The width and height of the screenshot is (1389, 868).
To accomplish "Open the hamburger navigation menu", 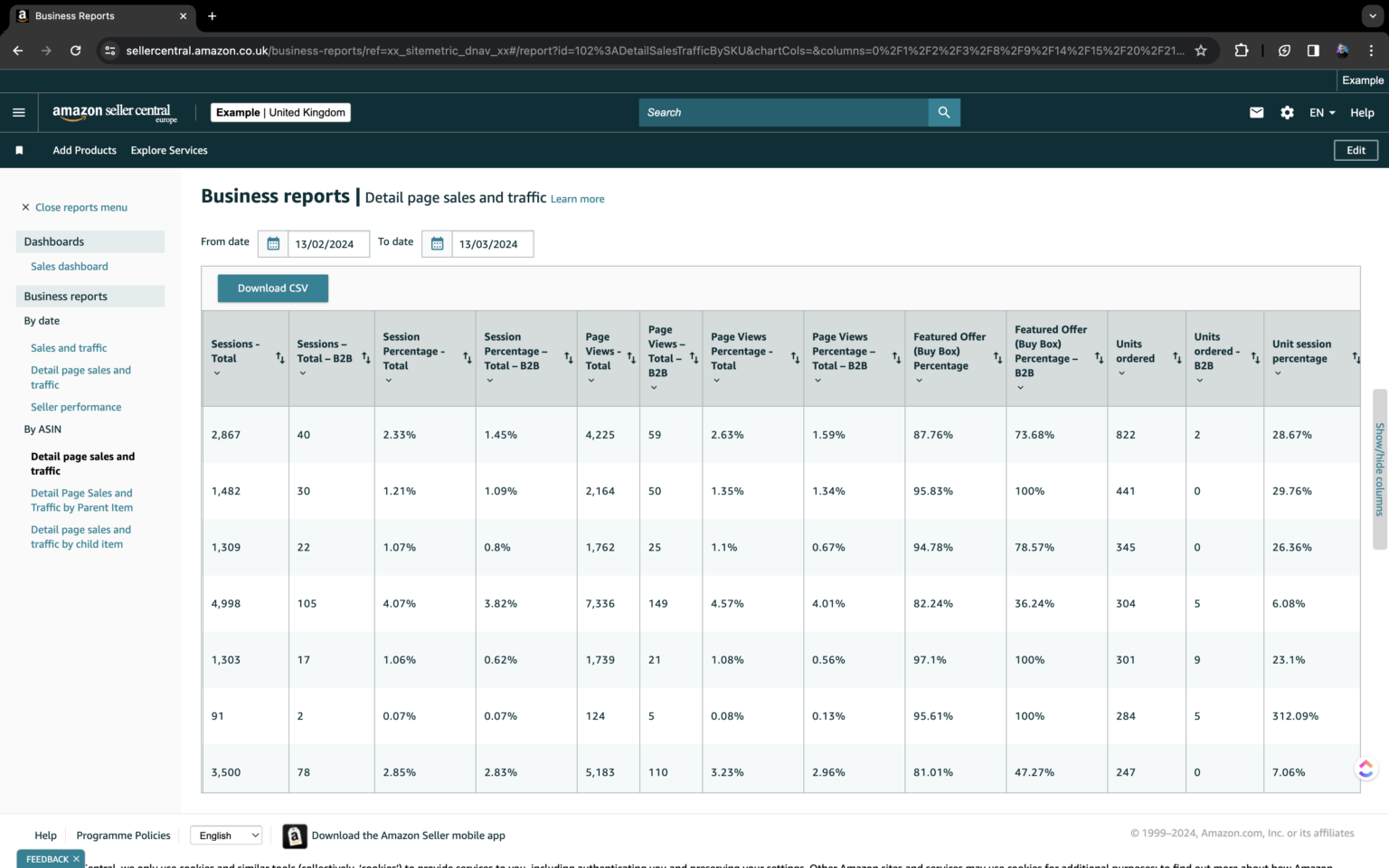I will [x=18, y=112].
